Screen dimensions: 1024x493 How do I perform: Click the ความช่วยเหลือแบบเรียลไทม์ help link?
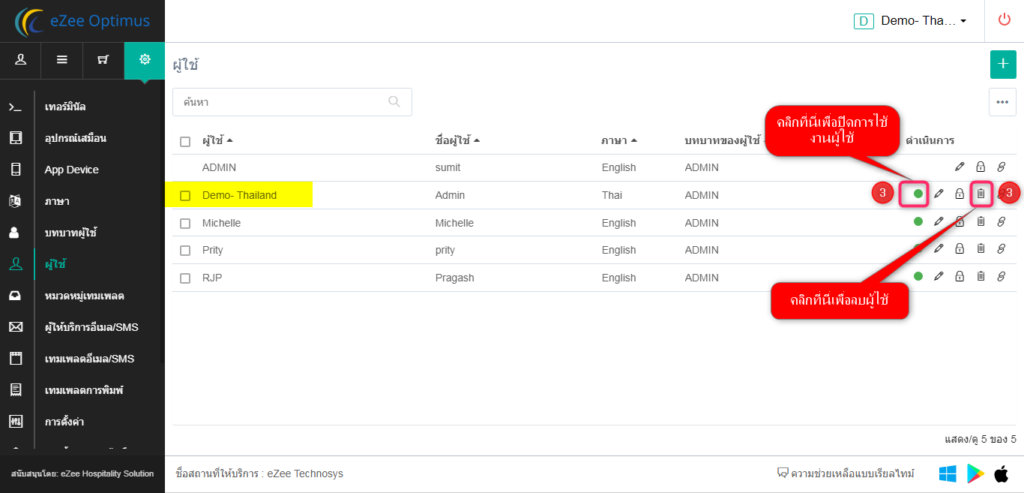[x=846, y=473]
